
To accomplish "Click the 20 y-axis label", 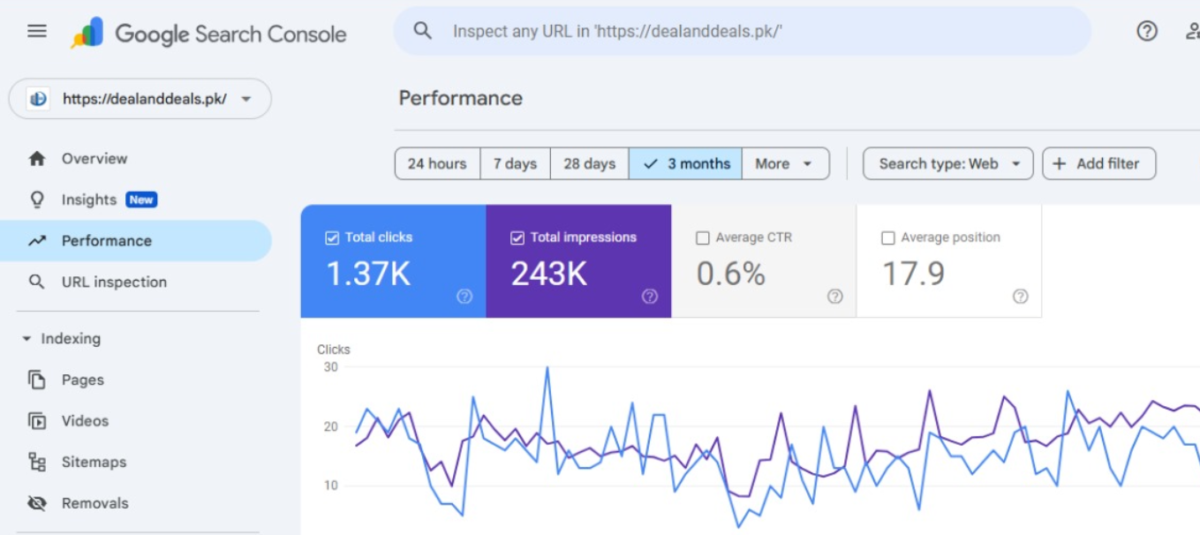I will 331,427.
